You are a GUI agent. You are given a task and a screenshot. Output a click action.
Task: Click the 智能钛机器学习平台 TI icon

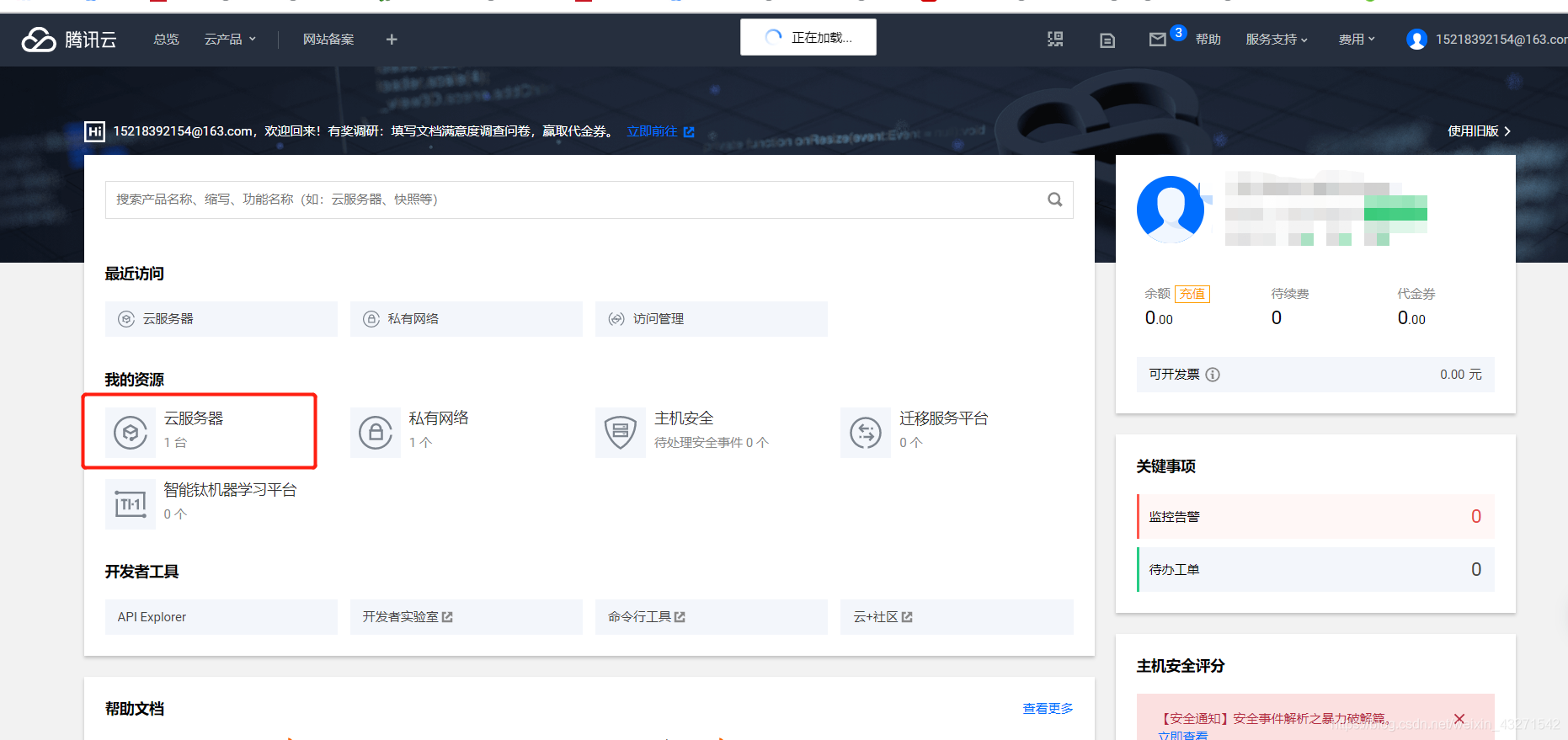[131, 504]
